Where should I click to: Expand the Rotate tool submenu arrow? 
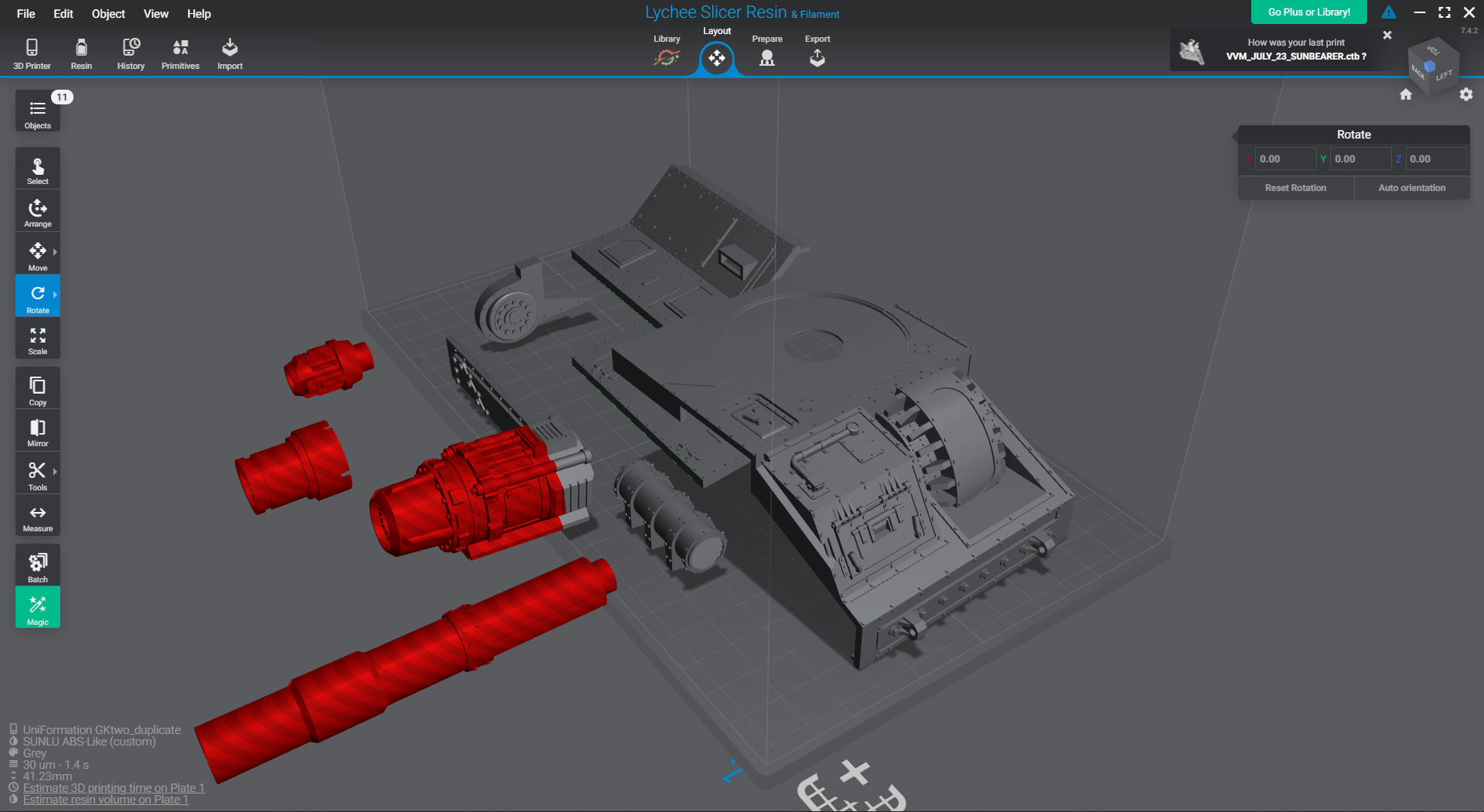55,295
